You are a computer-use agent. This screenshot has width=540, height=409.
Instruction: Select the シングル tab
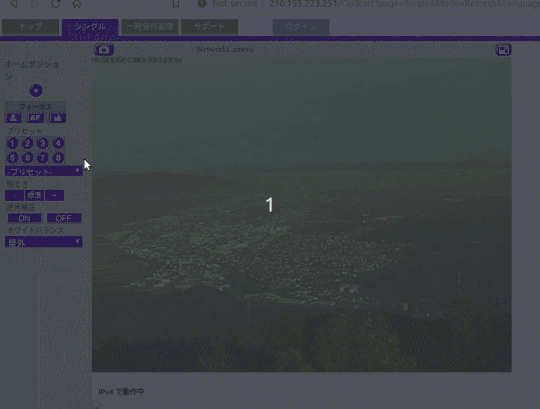90,27
